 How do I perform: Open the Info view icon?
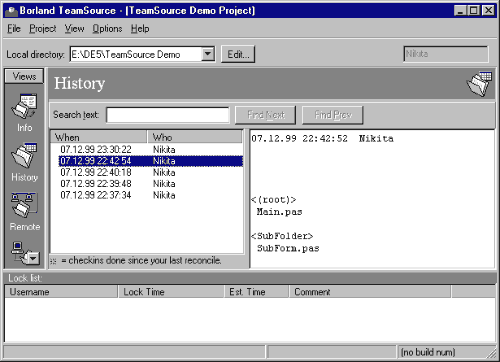[24, 107]
